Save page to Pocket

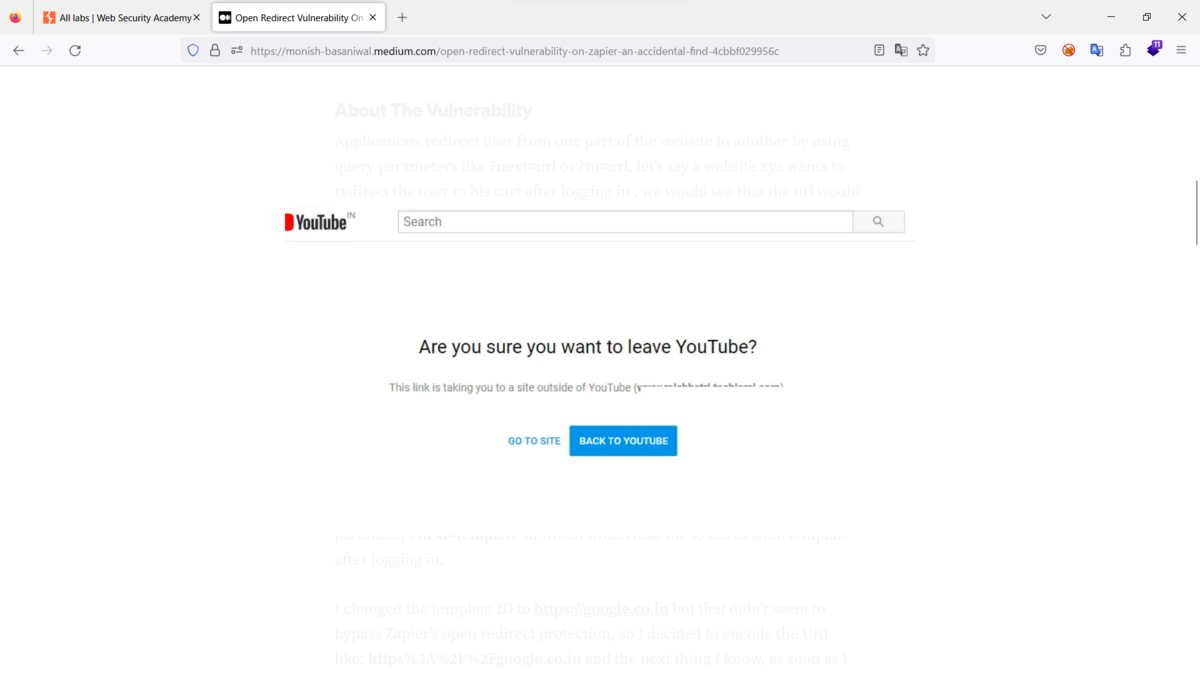click(x=1040, y=50)
